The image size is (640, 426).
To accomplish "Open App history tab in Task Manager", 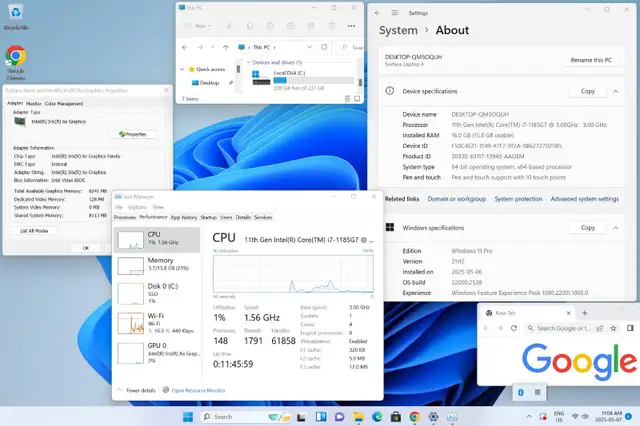I will [x=184, y=217].
